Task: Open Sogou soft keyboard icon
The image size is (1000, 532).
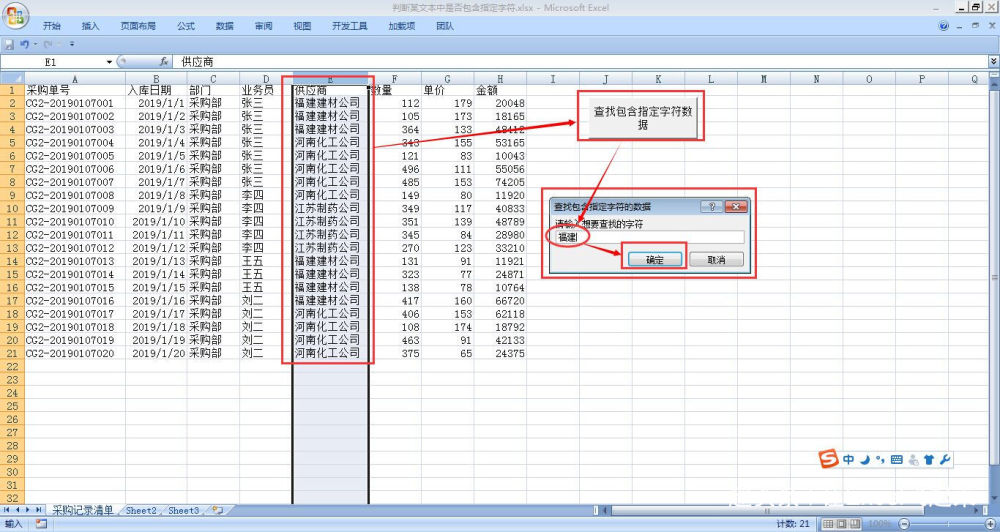Action: click(896, 460)
